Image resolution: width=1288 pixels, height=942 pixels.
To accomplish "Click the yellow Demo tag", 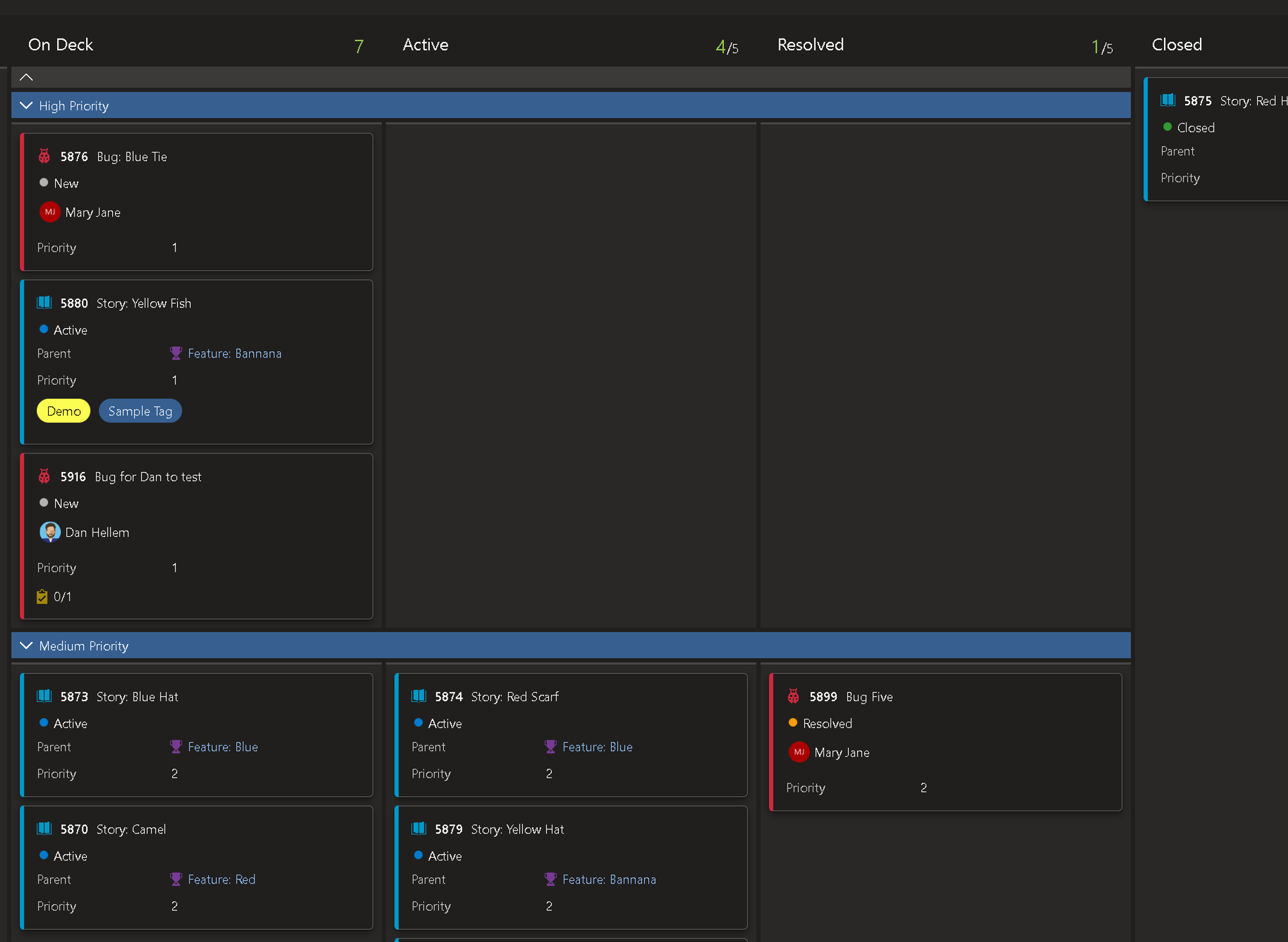I will (x=64, y=411).
